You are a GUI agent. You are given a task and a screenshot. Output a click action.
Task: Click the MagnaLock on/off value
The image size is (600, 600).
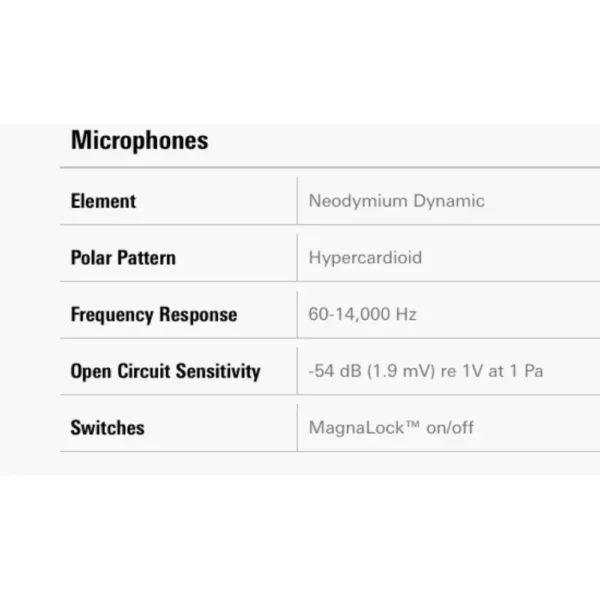pos(391,427)
